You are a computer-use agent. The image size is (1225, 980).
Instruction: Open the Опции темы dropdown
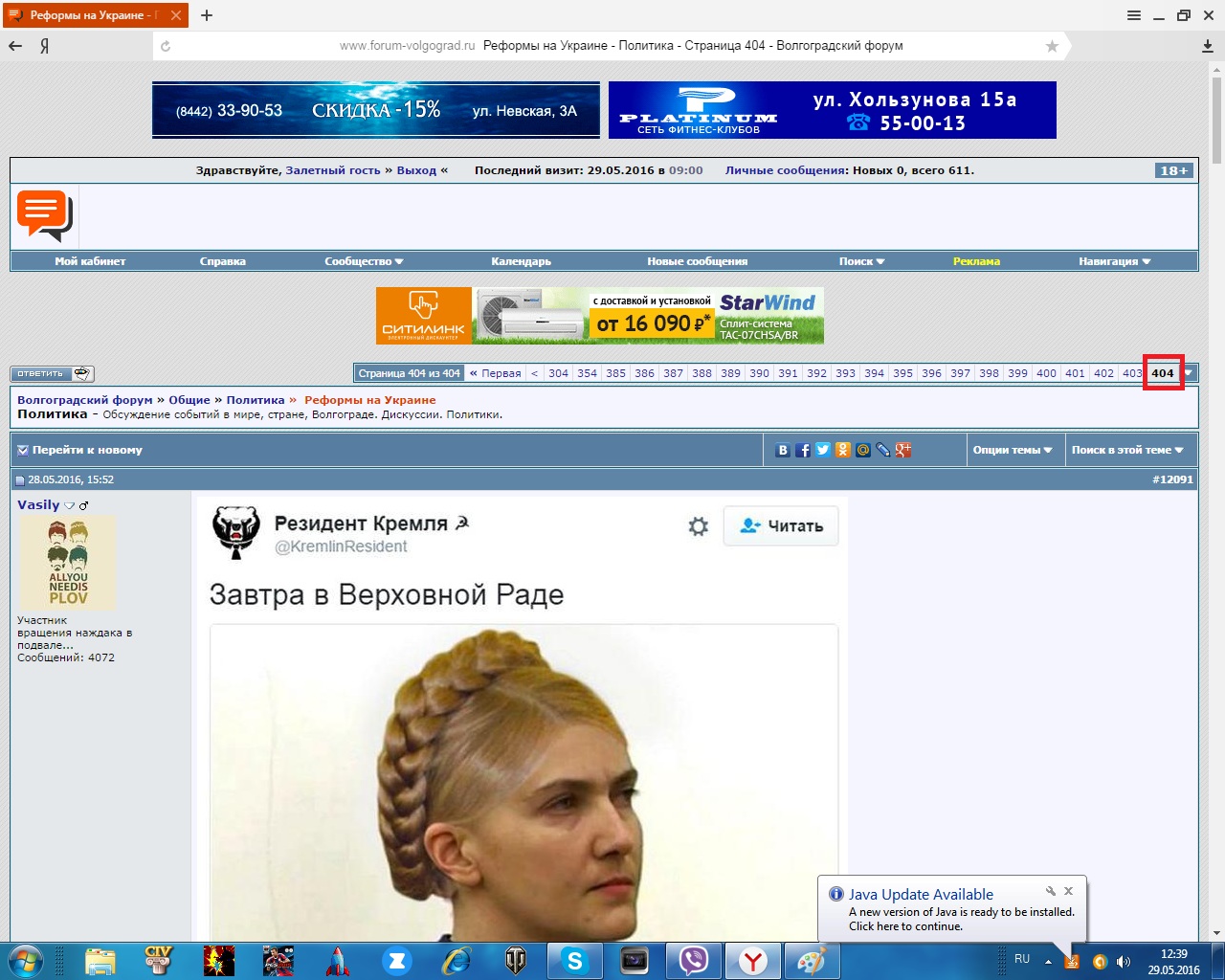point(1013,450)
